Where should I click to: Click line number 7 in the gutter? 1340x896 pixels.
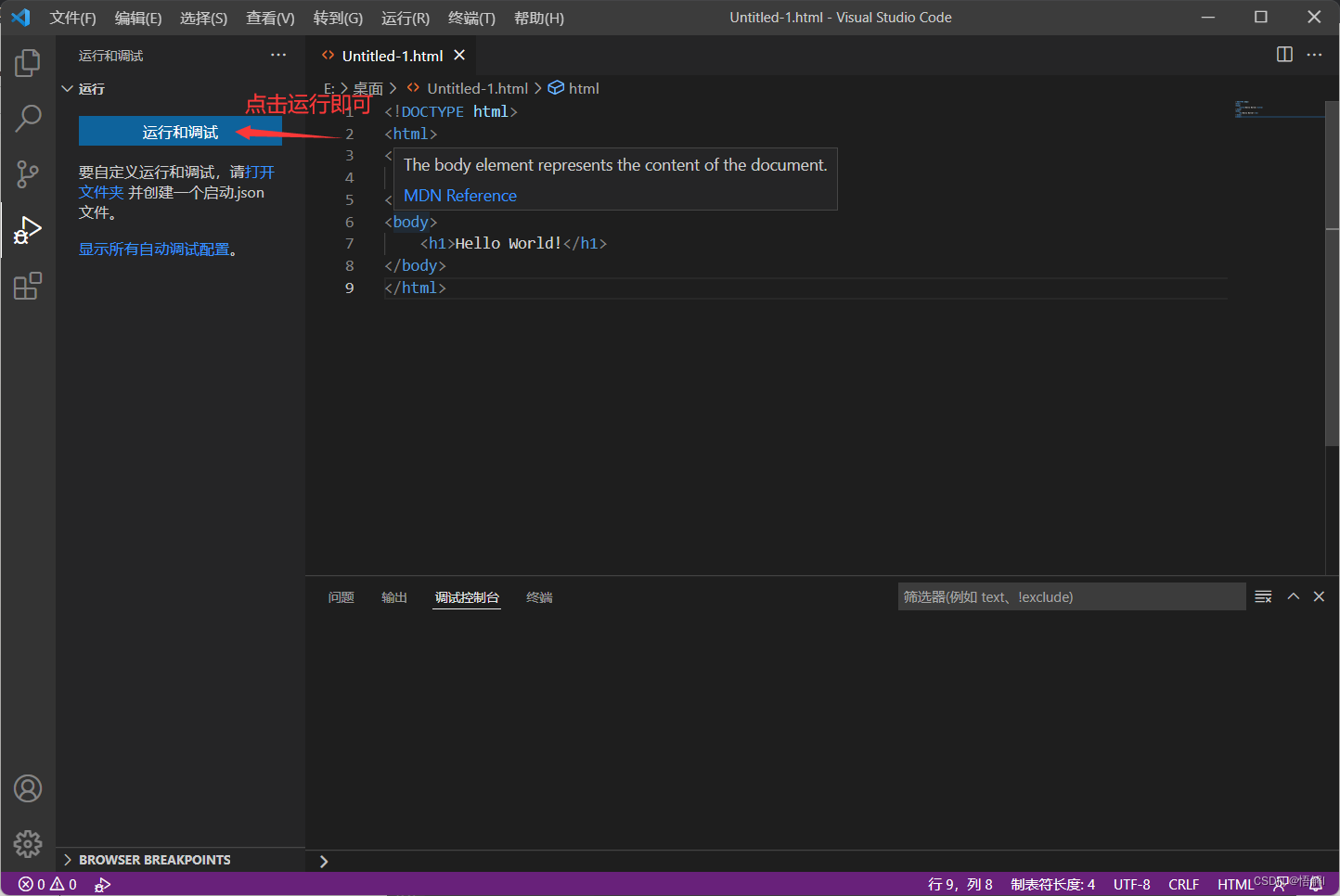(349, 243)
